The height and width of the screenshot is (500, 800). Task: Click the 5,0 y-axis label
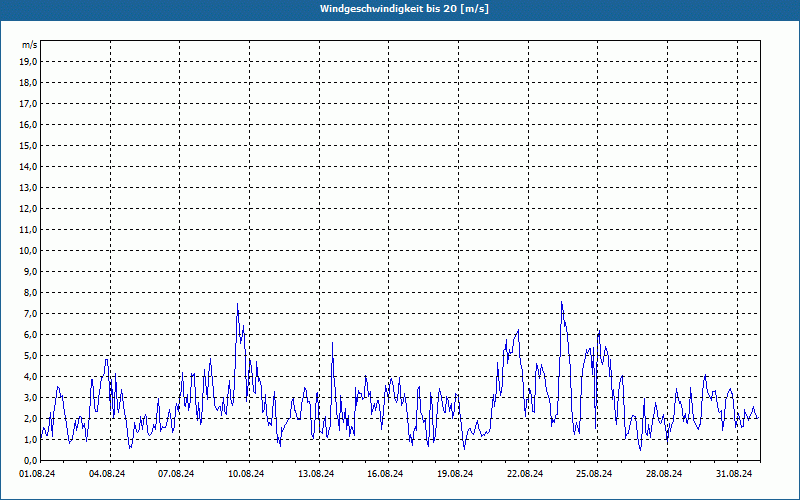tap(30, 355)
